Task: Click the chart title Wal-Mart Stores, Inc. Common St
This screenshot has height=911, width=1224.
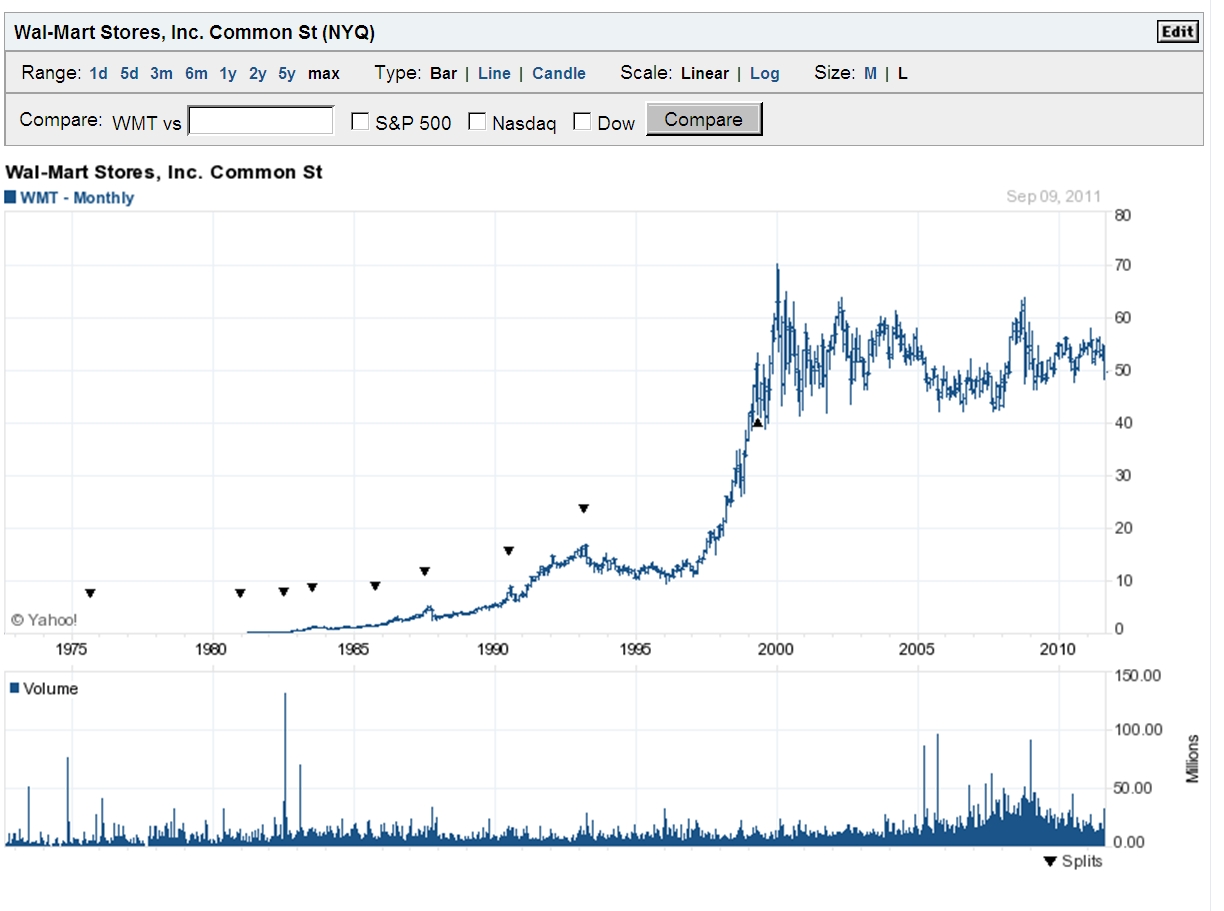Action: (x=164, y=172)
